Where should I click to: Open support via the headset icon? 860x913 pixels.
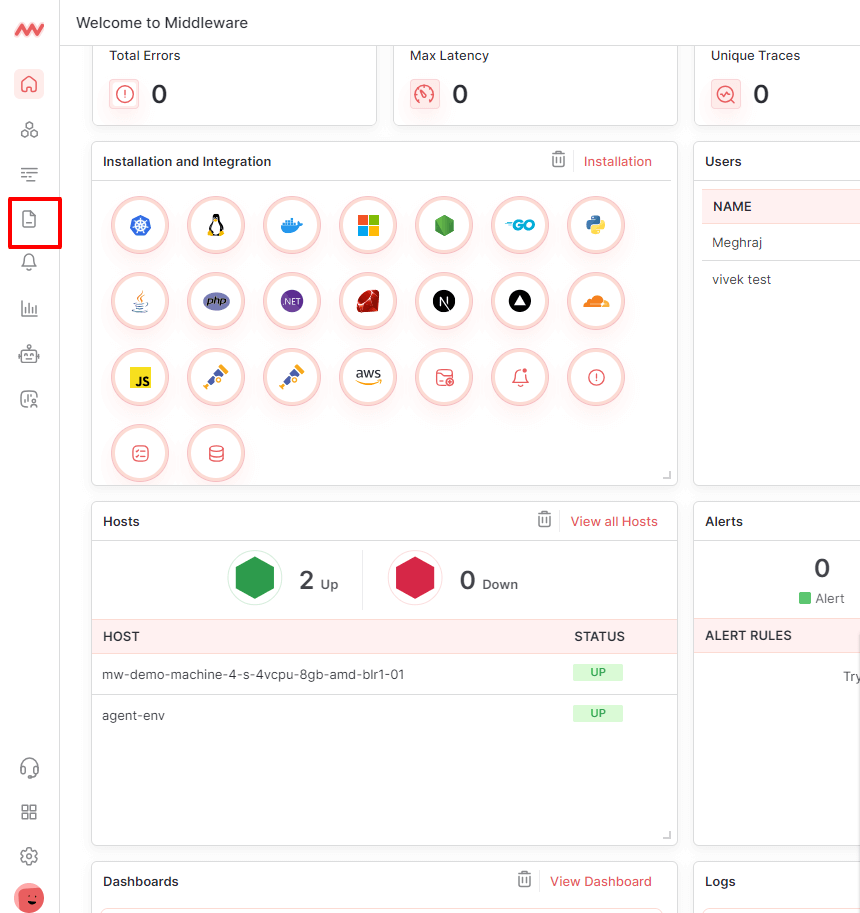(x=29, y=768)
